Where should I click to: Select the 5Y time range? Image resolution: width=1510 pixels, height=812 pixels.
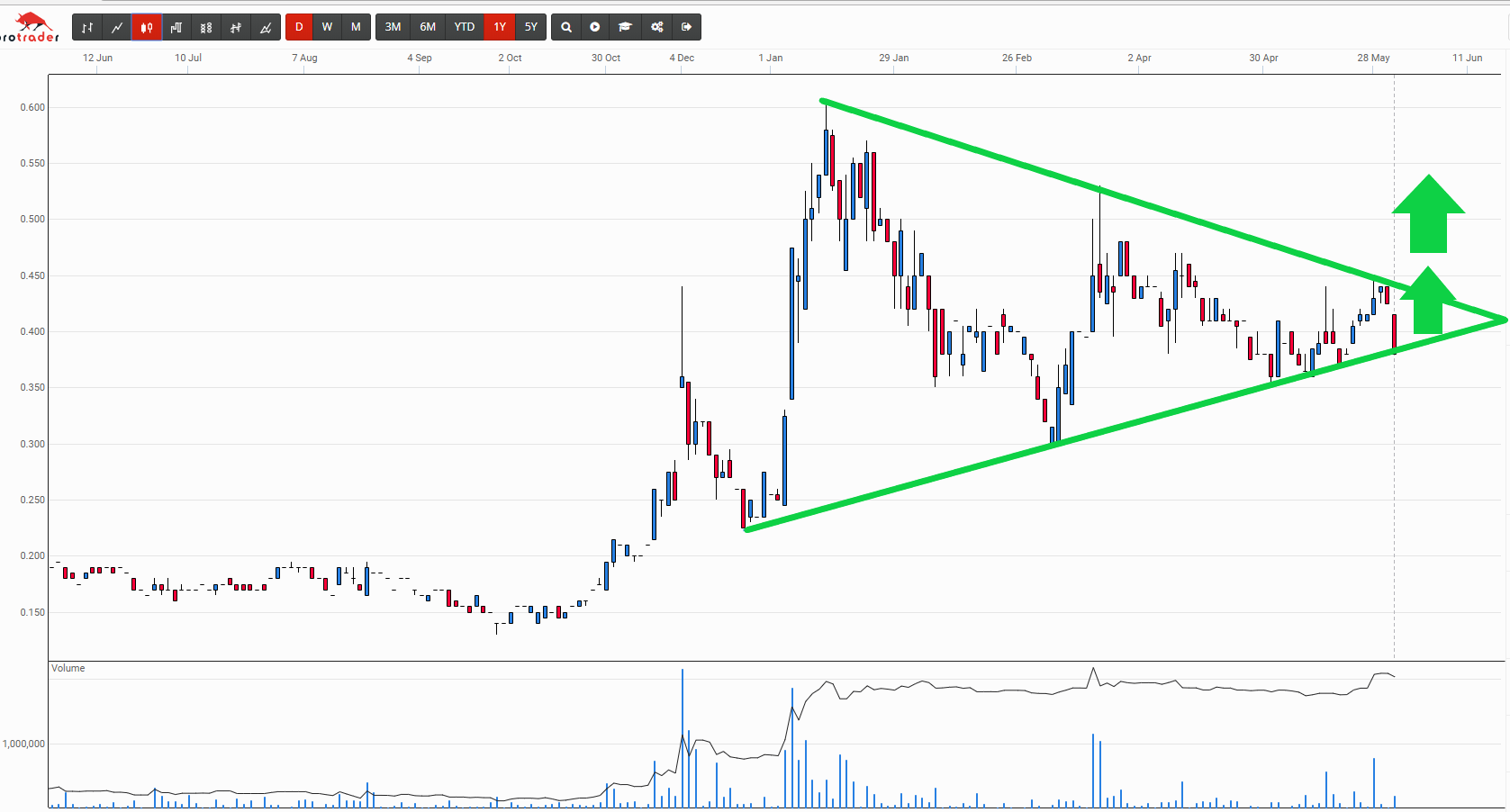pos(531,27)
